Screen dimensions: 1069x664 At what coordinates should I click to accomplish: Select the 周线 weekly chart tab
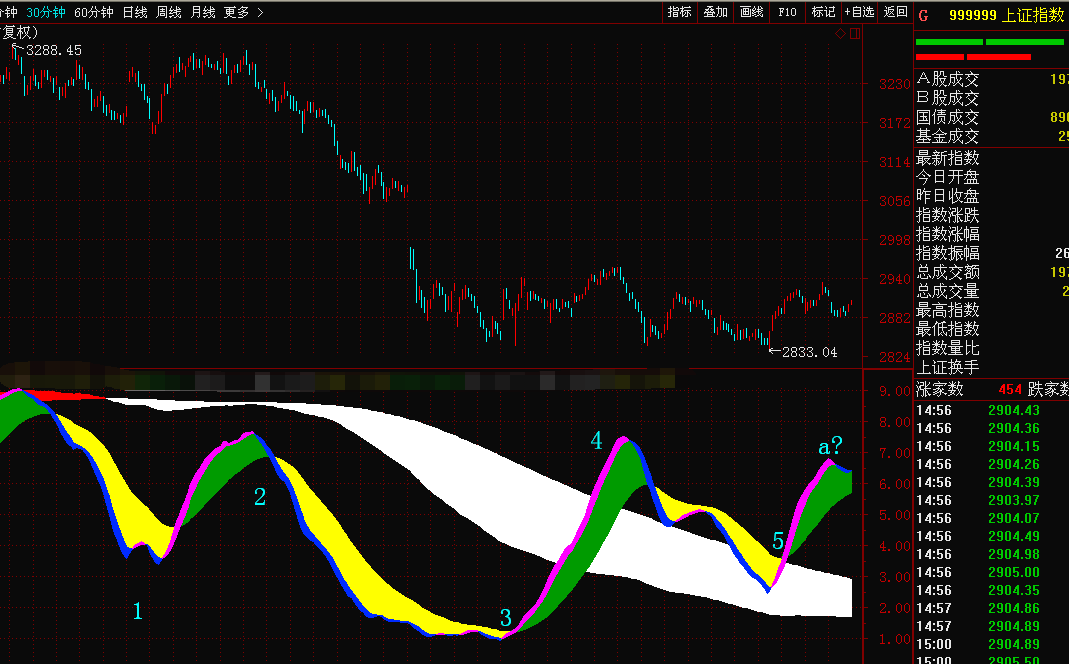coord(169,12)
